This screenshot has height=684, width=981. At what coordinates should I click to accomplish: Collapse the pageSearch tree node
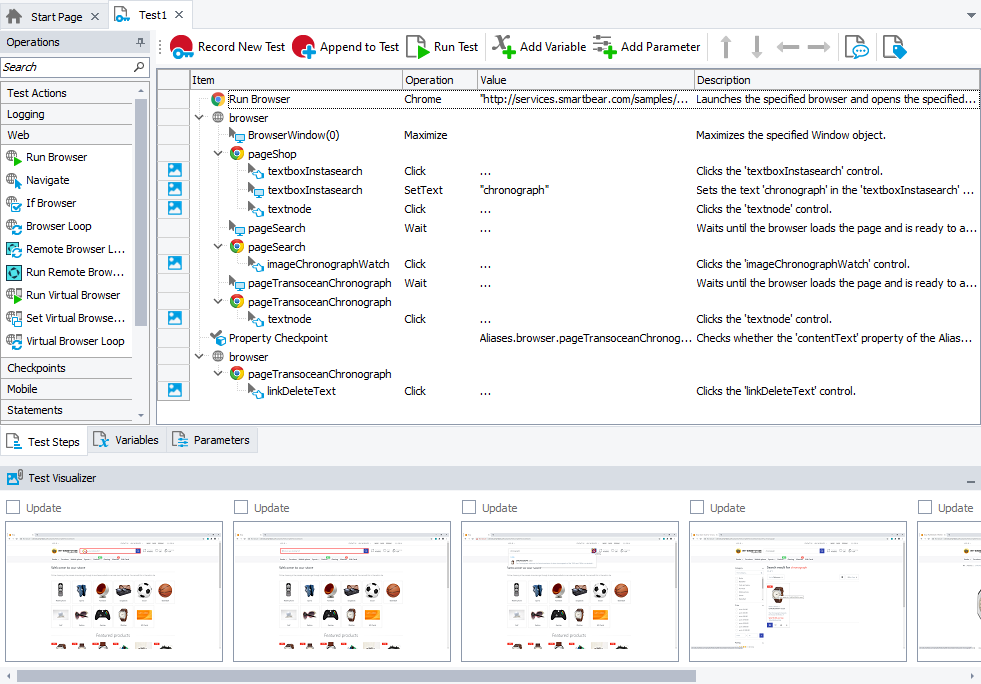pos(219,246)
